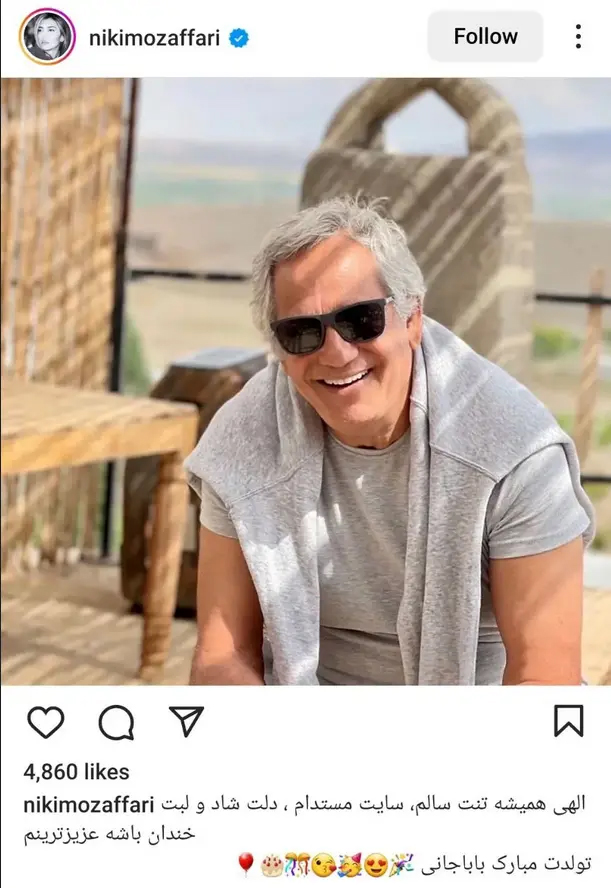View the list of 4,860 likes
The width and height of the screenshot is (611, 888).
click(x=76, y=772)
